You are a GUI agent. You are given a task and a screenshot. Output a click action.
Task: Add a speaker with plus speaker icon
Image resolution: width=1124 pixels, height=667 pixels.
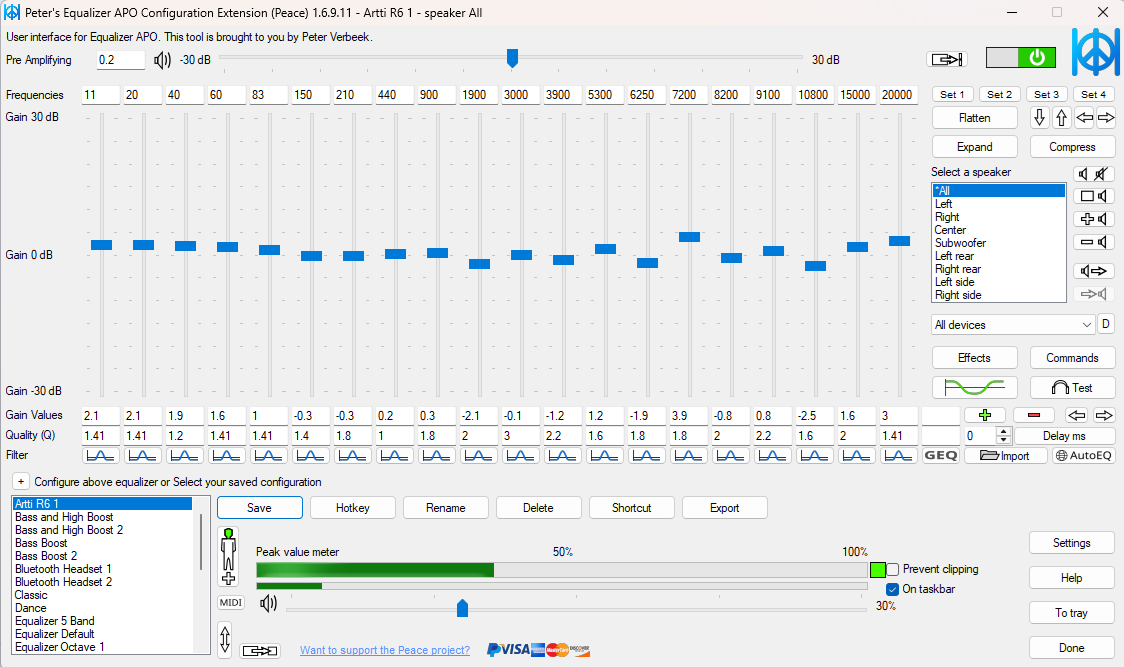[x=1094, y=219]
